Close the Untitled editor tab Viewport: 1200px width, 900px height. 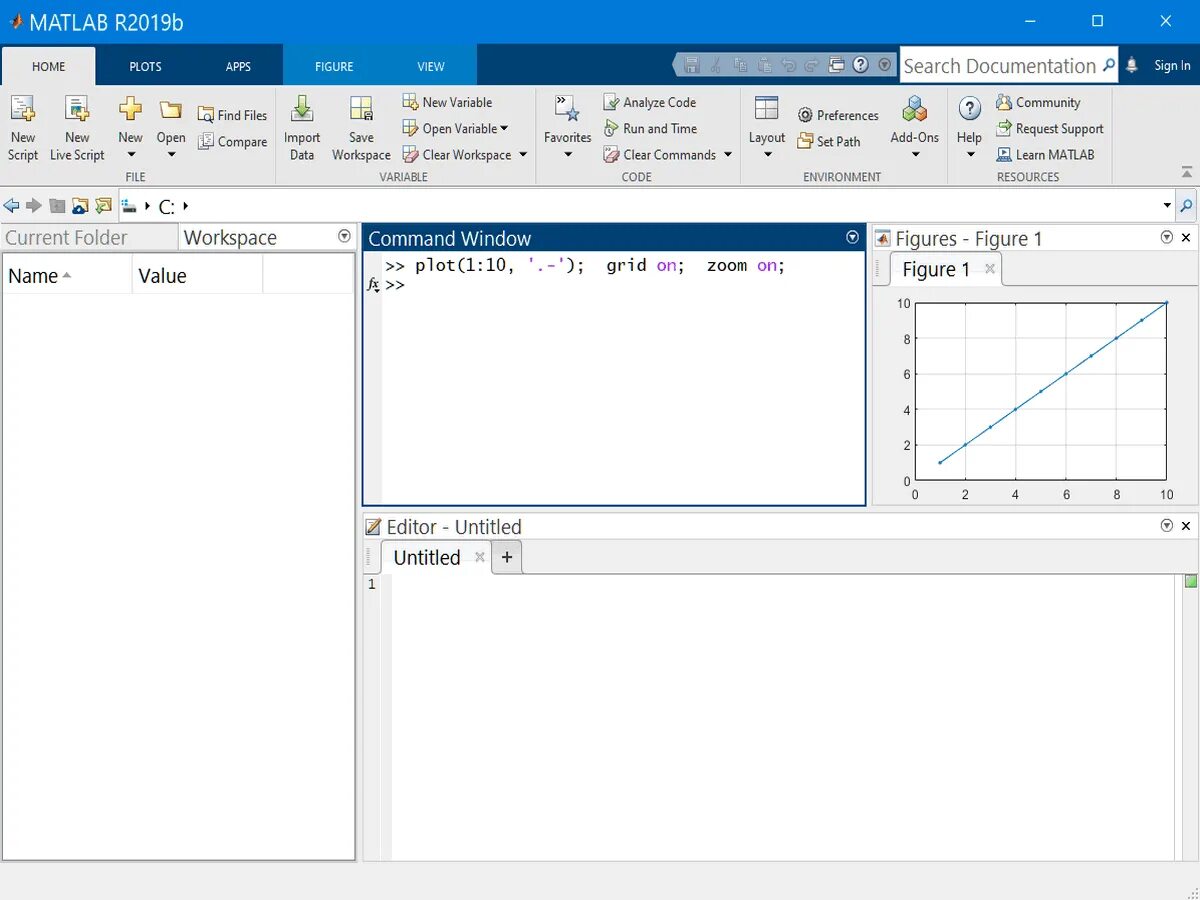click(x=480, y=557)
